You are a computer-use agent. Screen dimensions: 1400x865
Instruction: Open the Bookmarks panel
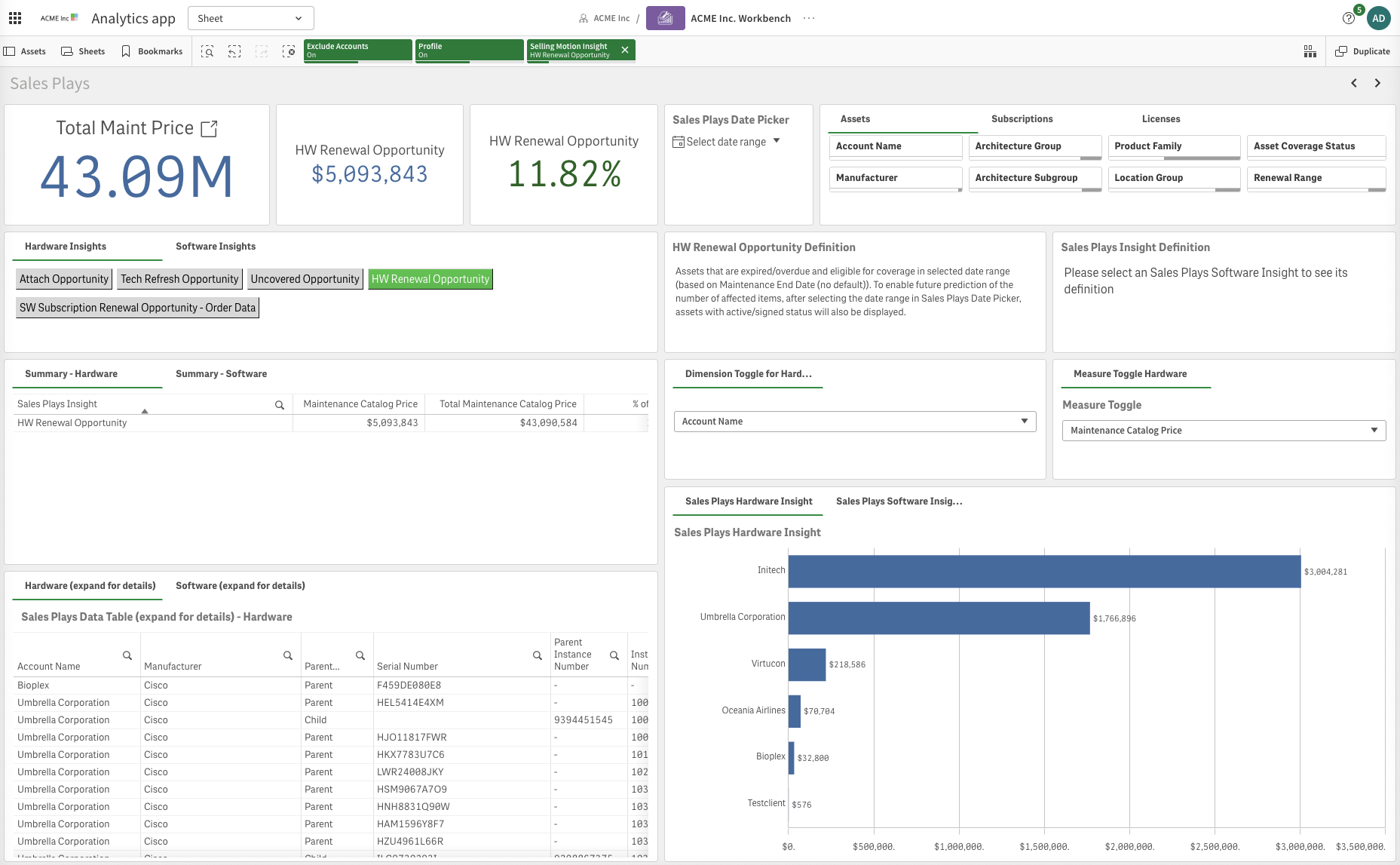tap(152, 51)
